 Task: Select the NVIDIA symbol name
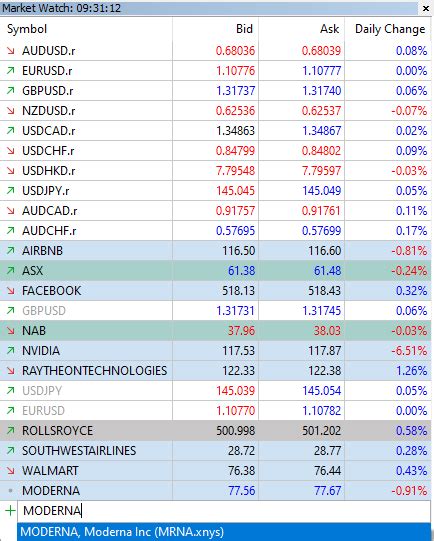coord(41,351)
